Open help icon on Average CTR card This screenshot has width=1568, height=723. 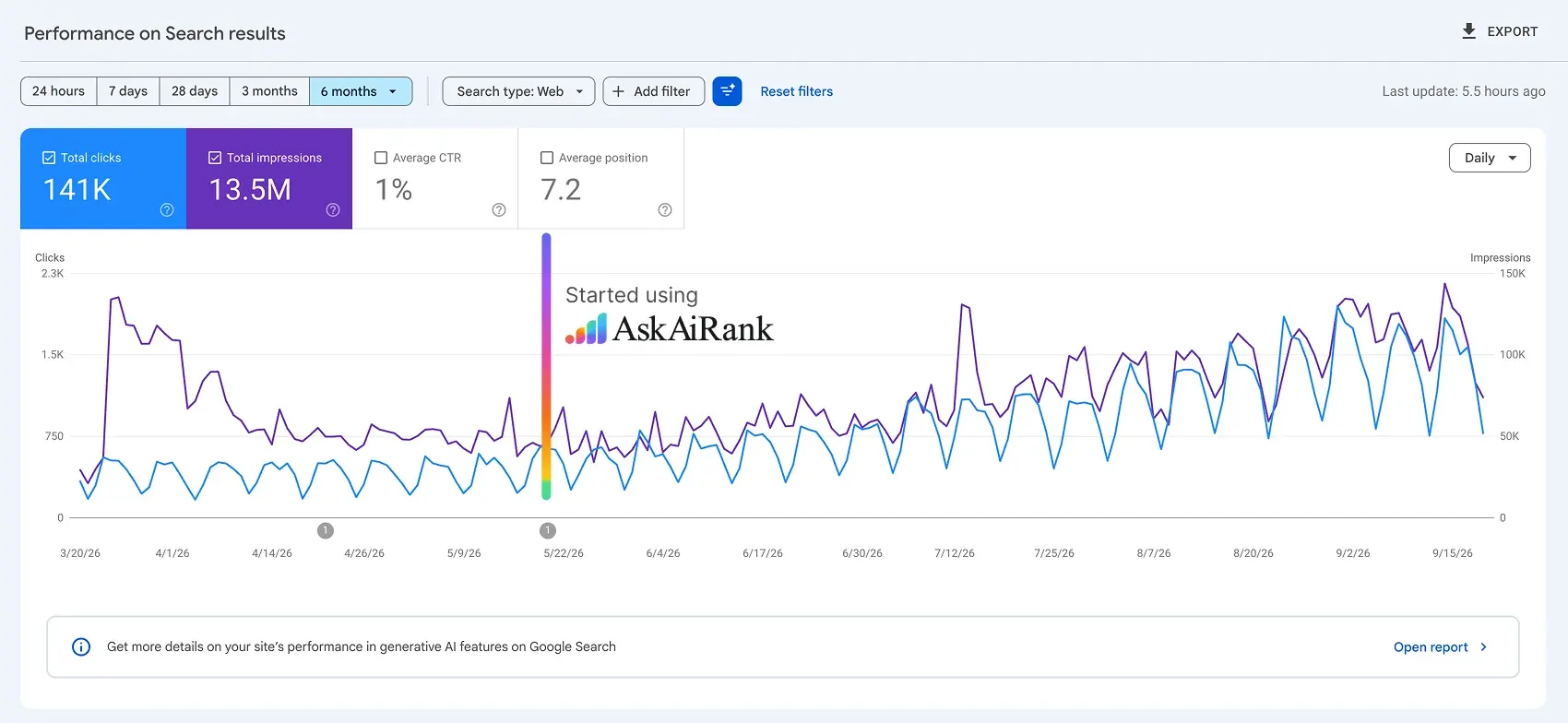pyautogui.click(x=499, y=210)
